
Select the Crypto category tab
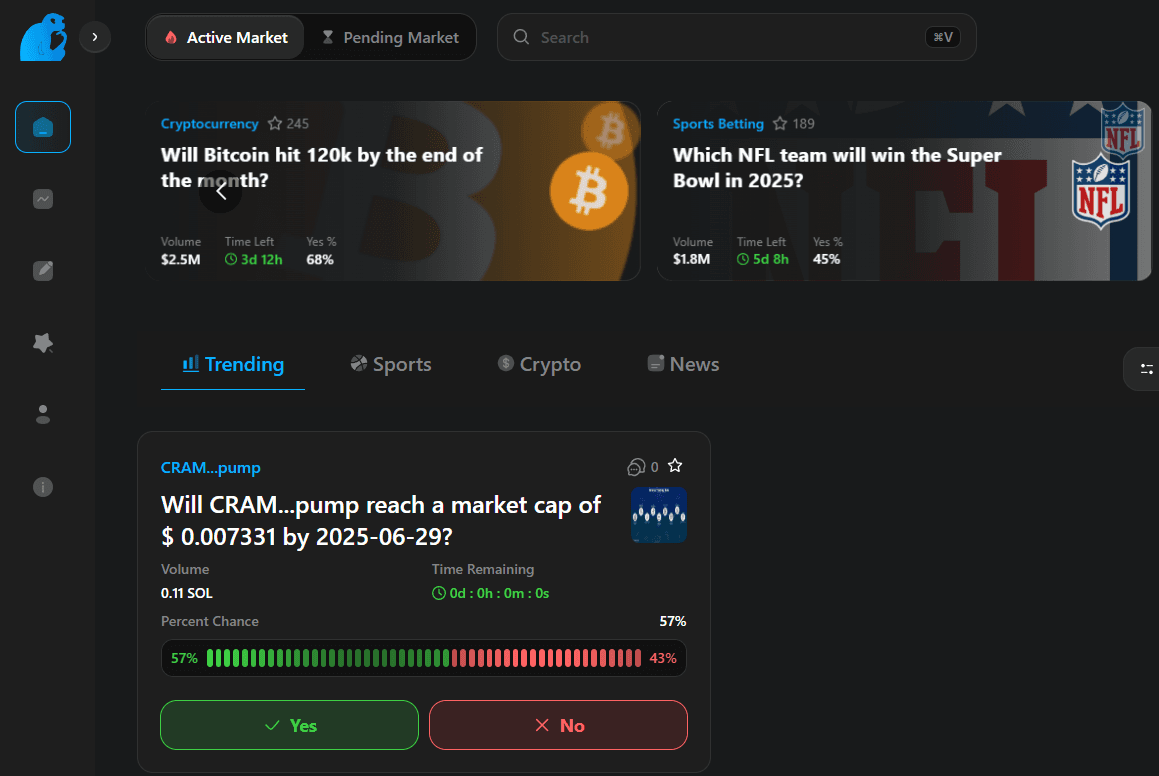[x=539, y=365]
